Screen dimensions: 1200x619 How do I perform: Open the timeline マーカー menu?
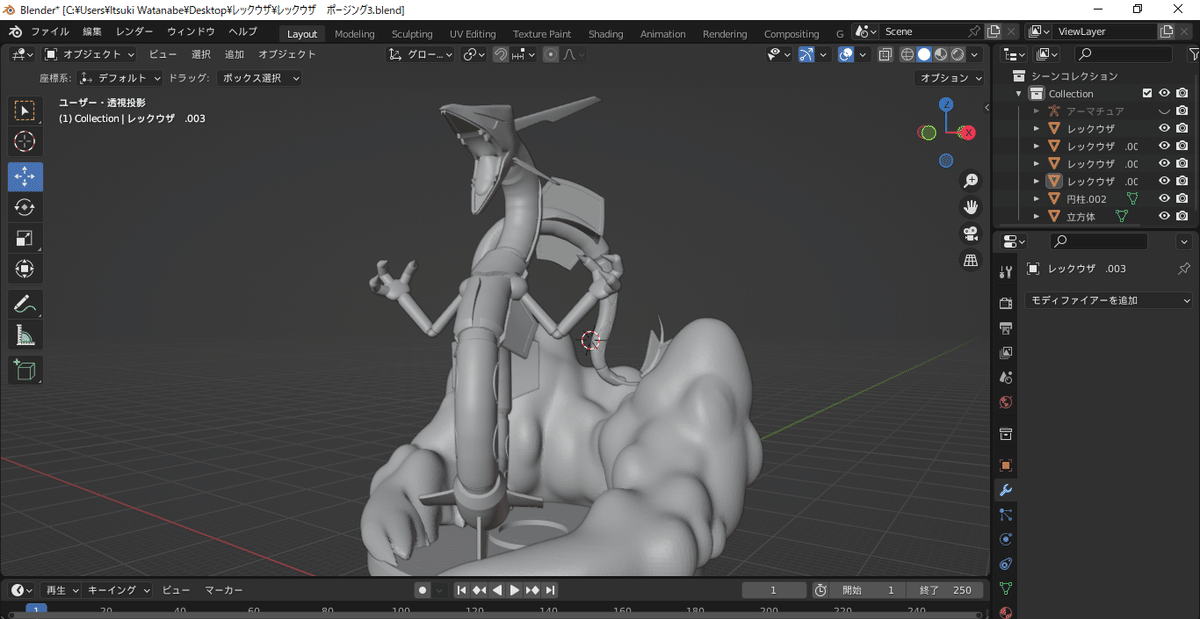[224, 590]
